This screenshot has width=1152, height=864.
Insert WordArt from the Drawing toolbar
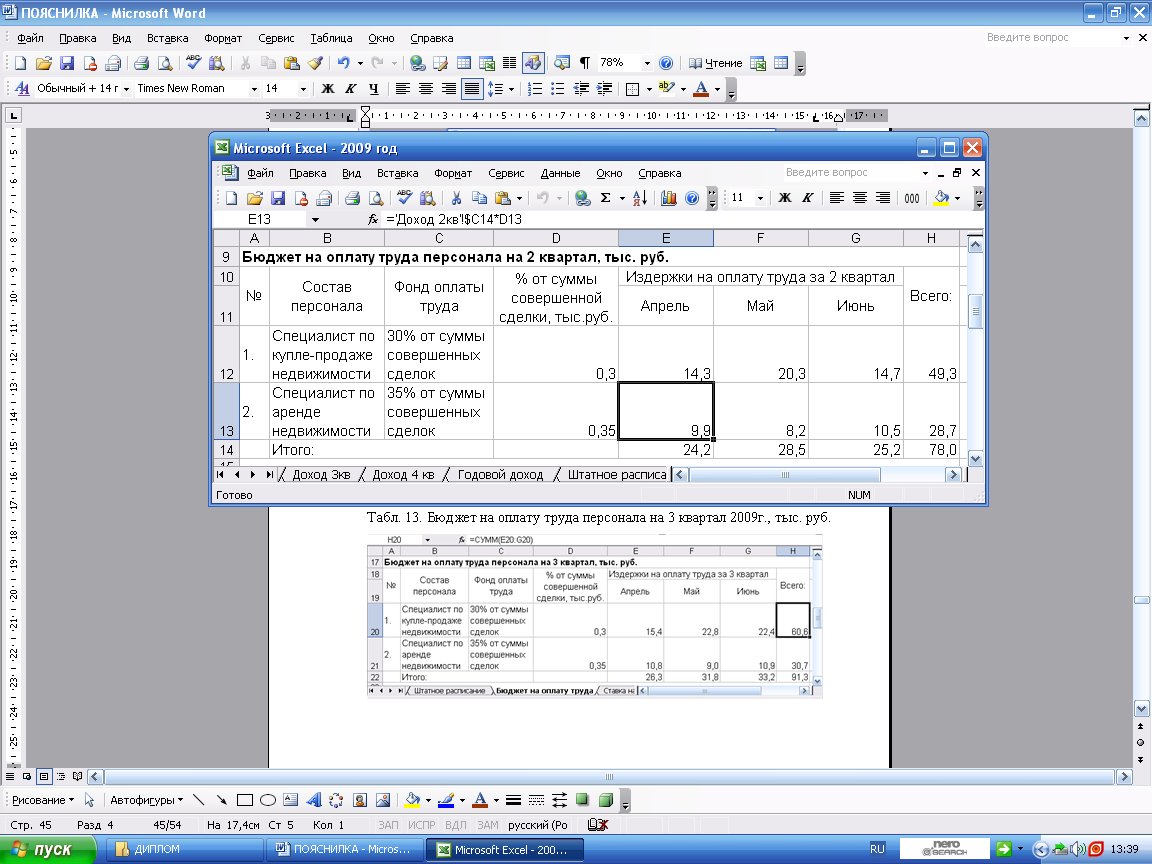(313, 800)
